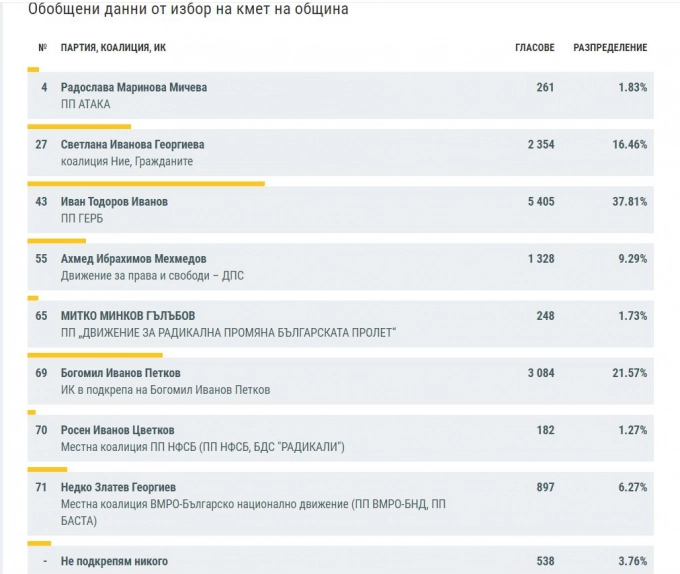
Task: Click the 'ГЛАСОВЕ' column header
Action: tap(534, 48)
